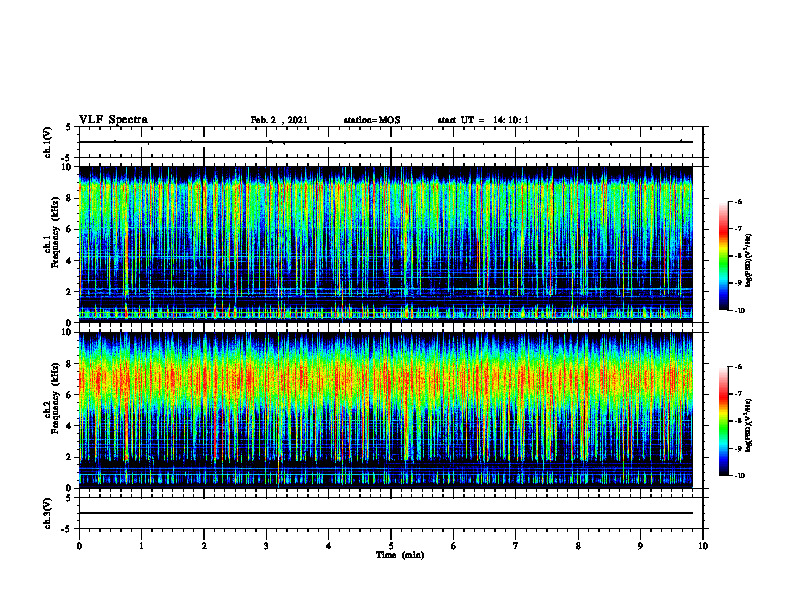This screenshot has width=792, height=612.
Task: Select the date text "Feb. 2, 2021"
Action: click(x=279, y=120)
